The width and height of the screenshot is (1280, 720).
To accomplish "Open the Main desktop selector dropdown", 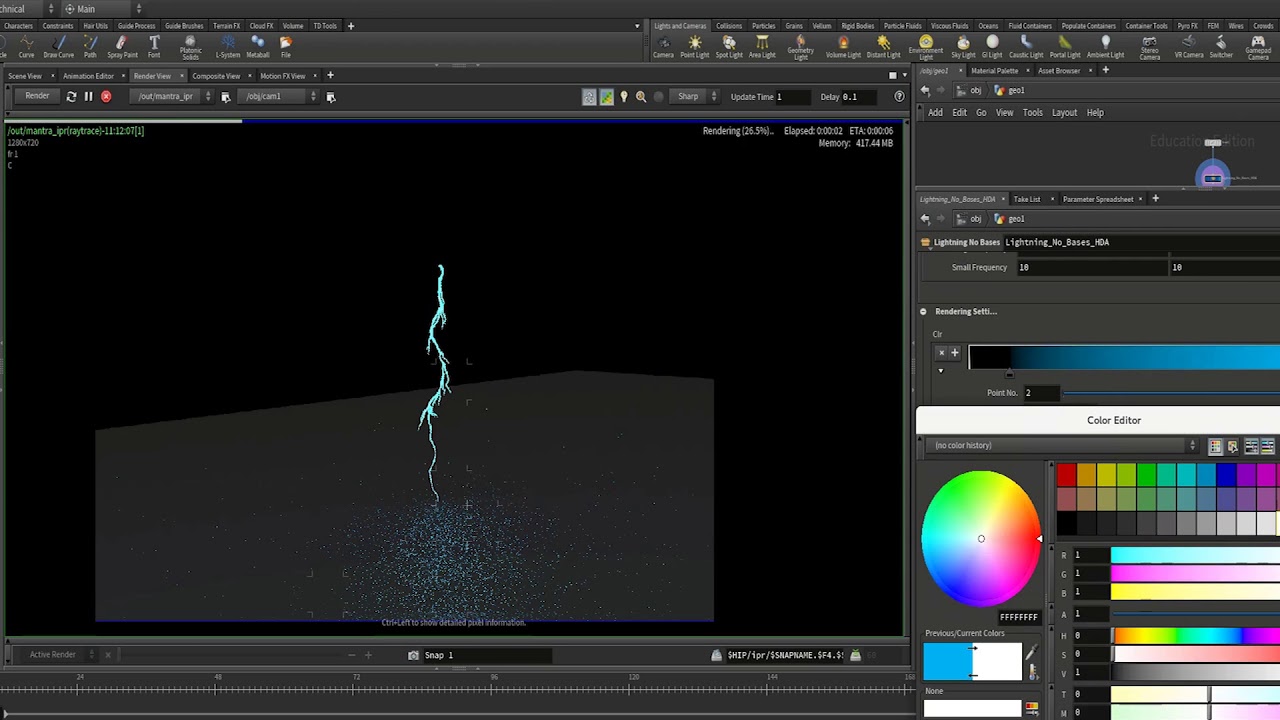I will coord(103,9).
